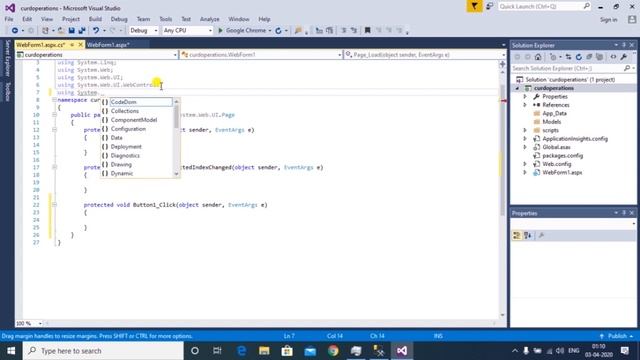Click the Sign in link
The image size is (640, 360).
(609, 20)
